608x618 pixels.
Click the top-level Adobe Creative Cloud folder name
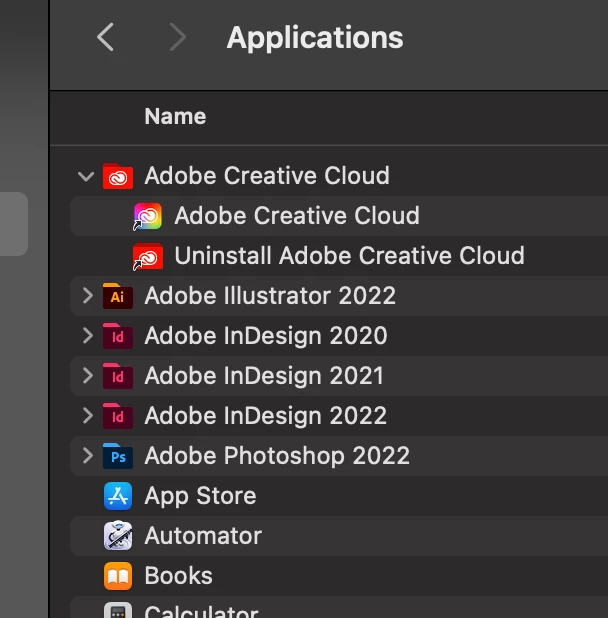[x=267, y=175]
